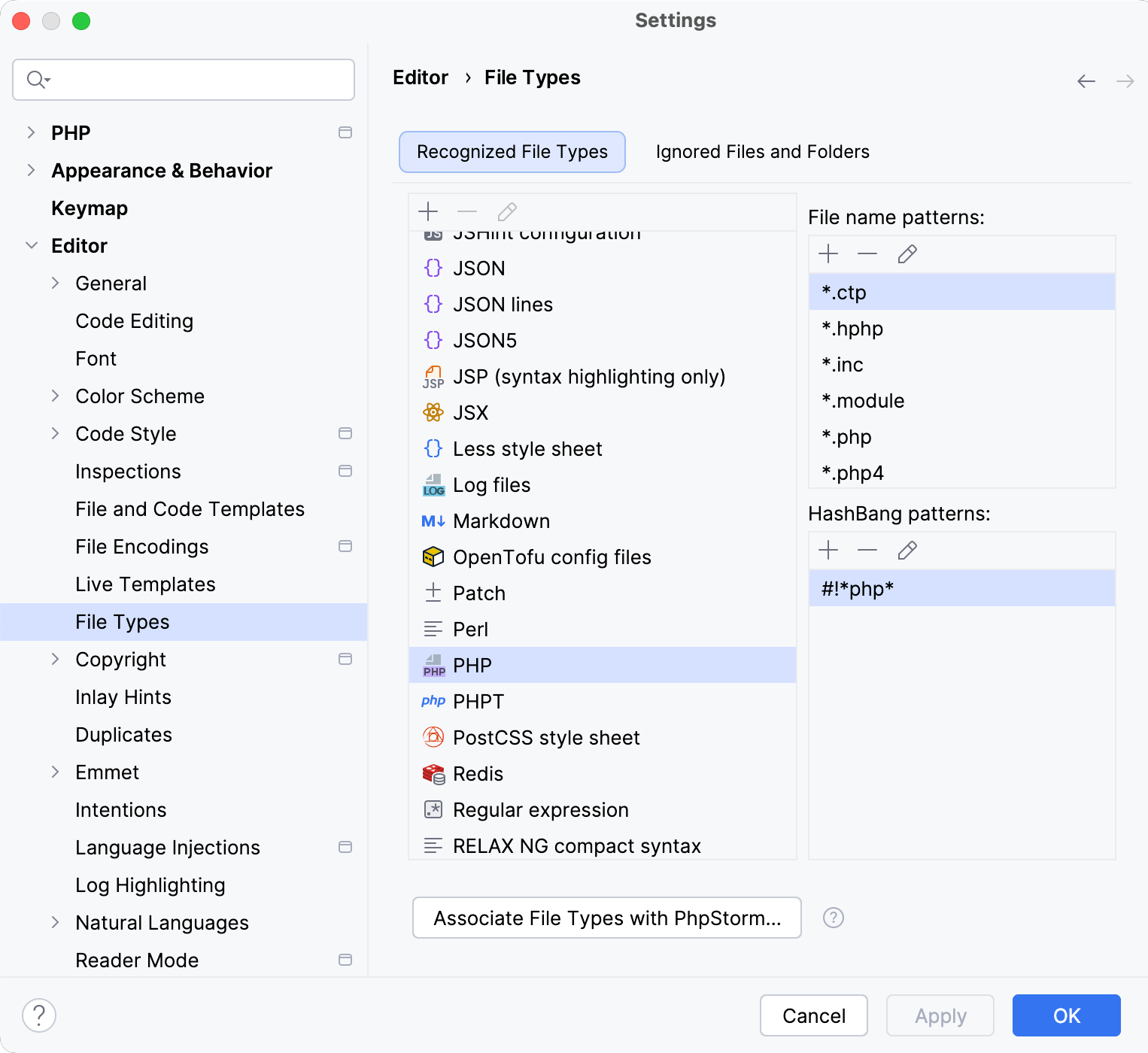Edit the selected file type with the pencil icon
The image size is (1148, 1053).
point(507,211)
